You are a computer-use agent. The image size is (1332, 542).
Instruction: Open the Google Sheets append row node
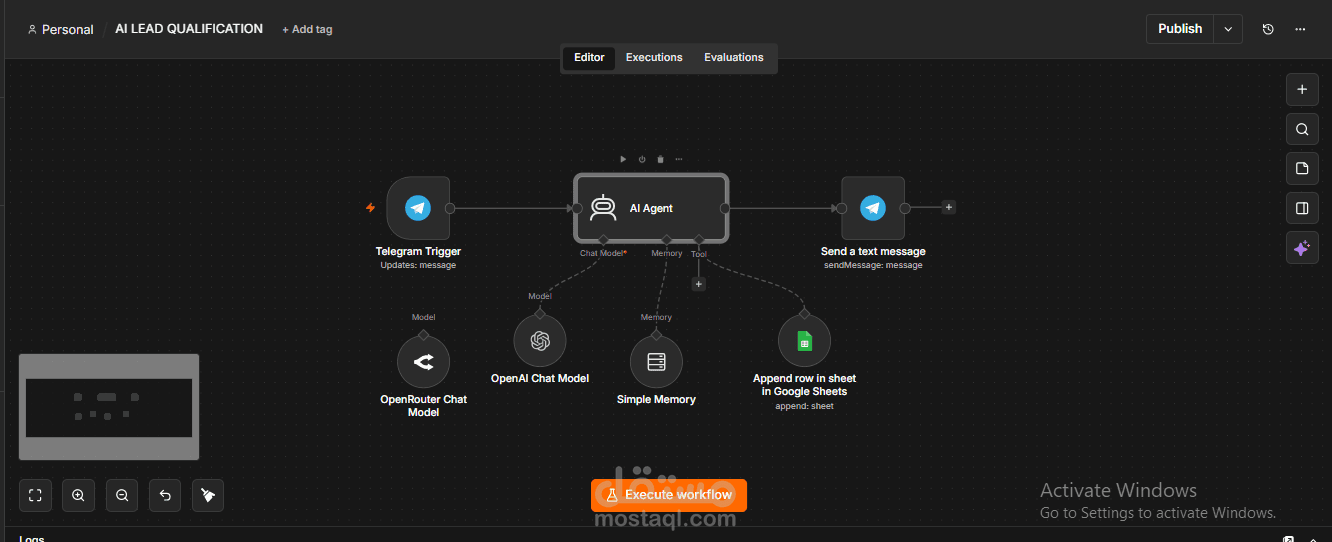(x=804, y=341)
